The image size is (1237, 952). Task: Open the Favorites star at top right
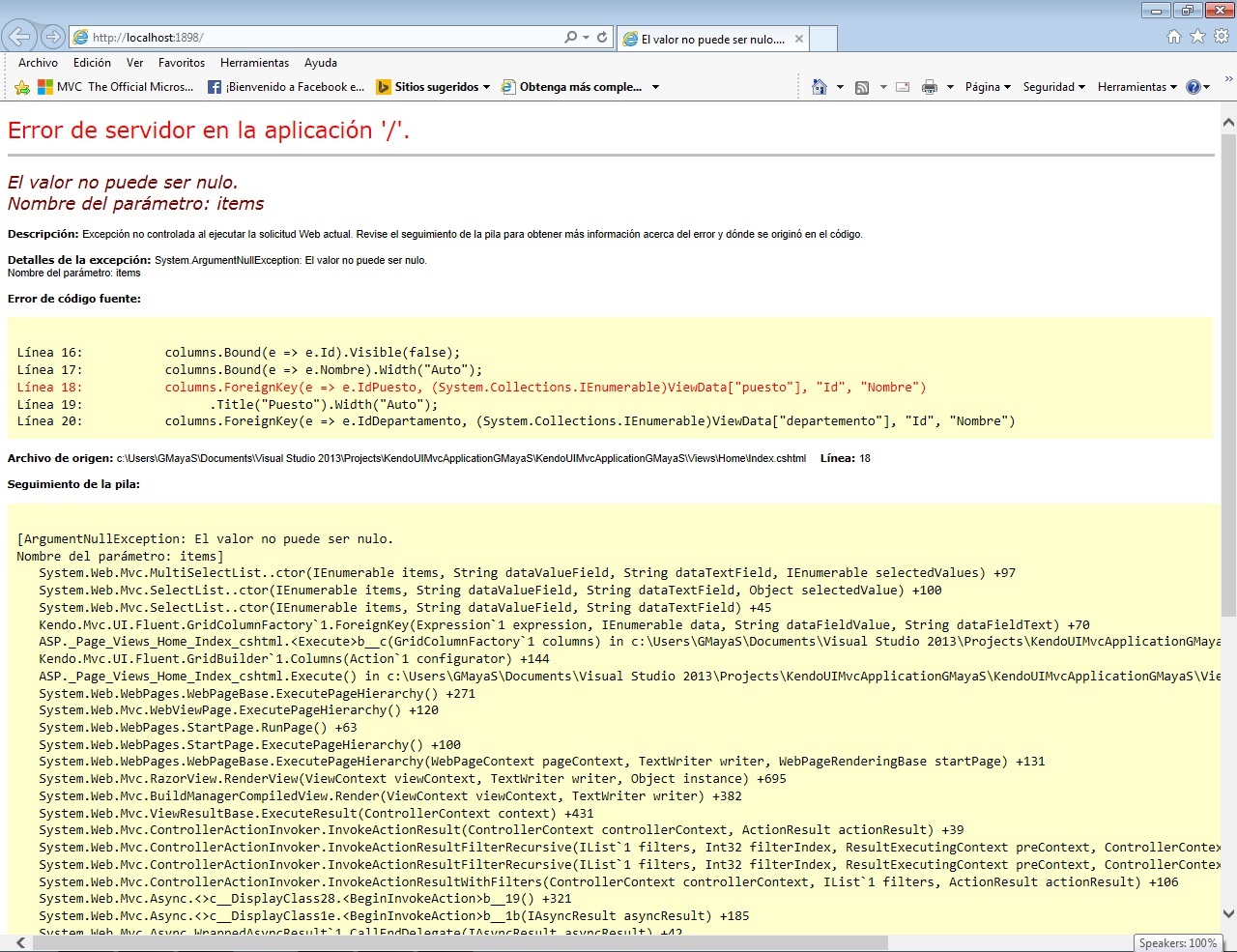tap(1197, 37)
